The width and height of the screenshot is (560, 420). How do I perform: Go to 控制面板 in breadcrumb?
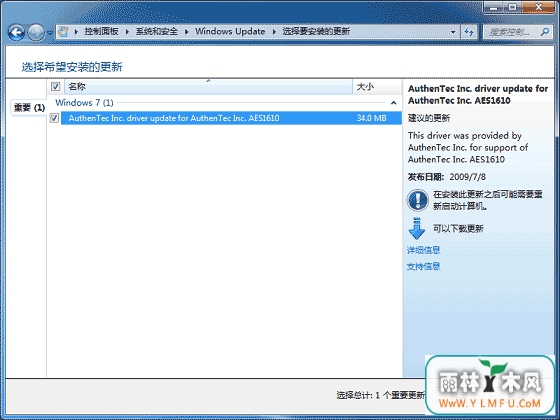pyautogui.click(x=101, y=31)
